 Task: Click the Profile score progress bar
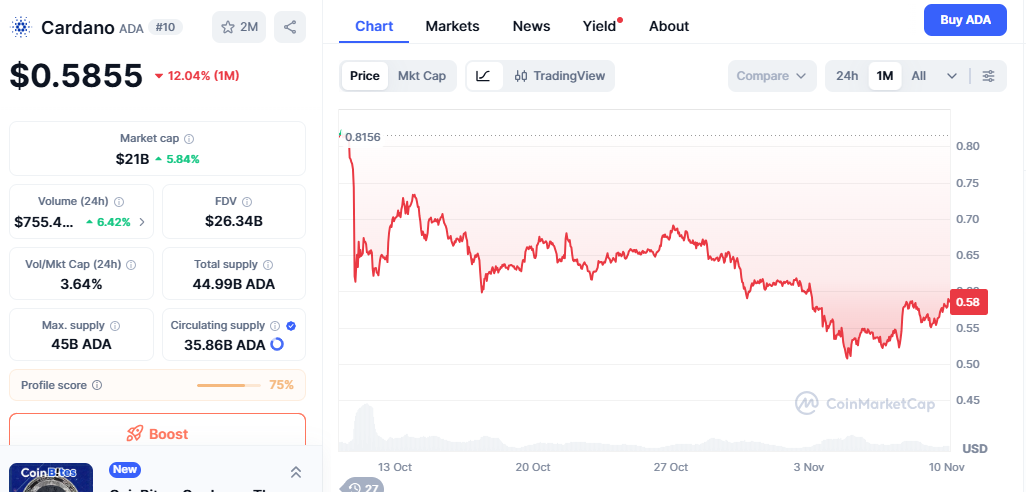229,385
